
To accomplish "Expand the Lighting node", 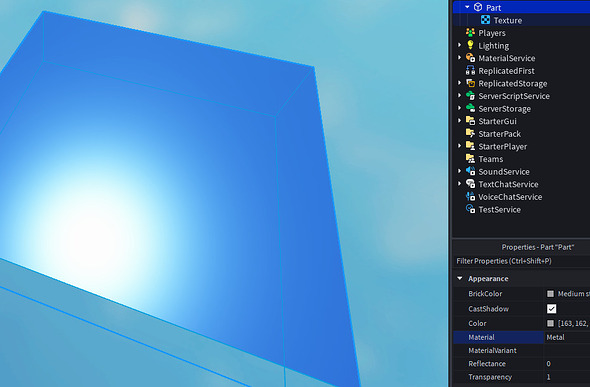I will [x=459, y=45].
